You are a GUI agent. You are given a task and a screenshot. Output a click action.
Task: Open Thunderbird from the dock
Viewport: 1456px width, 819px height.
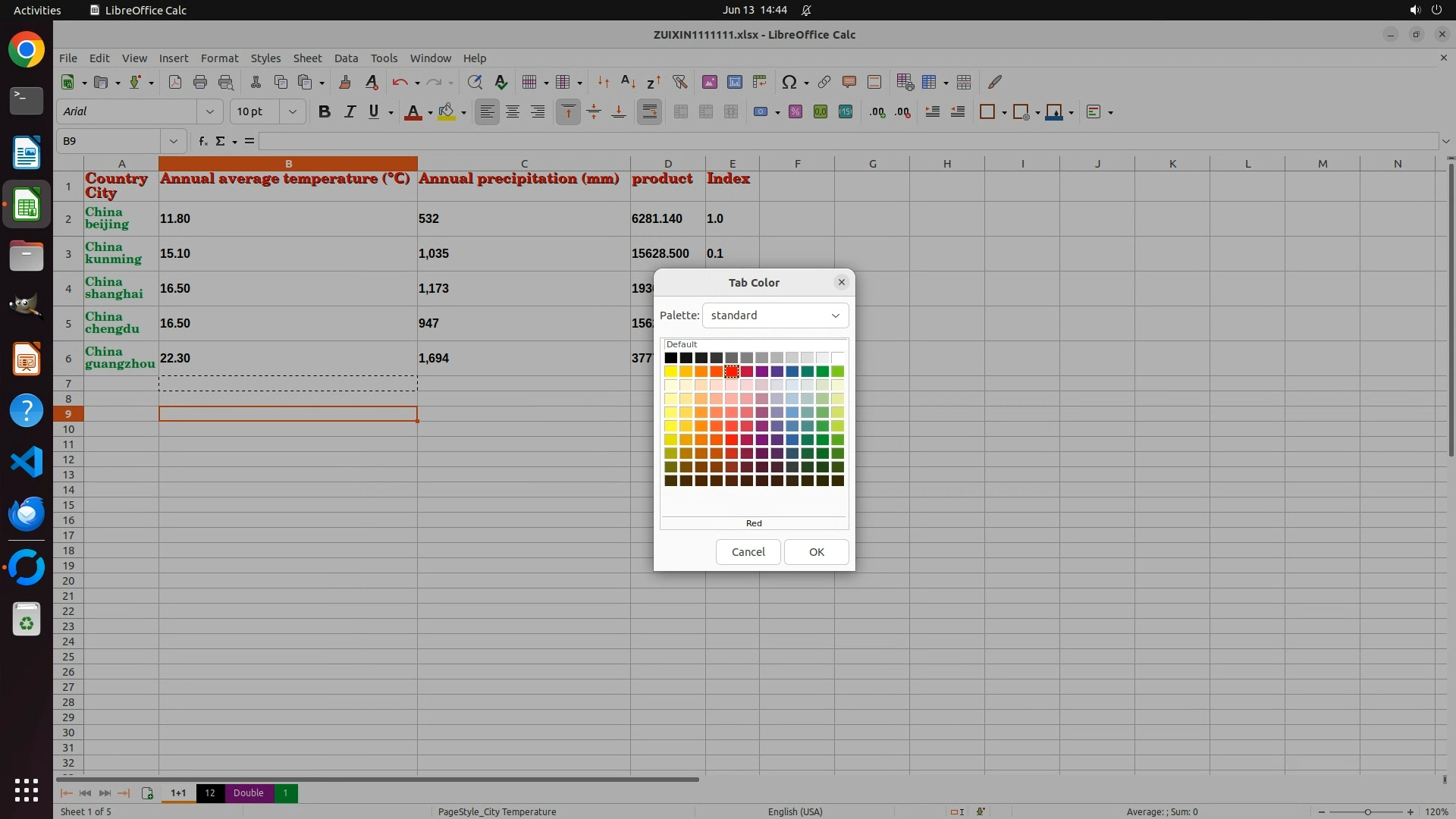[27, 514]
